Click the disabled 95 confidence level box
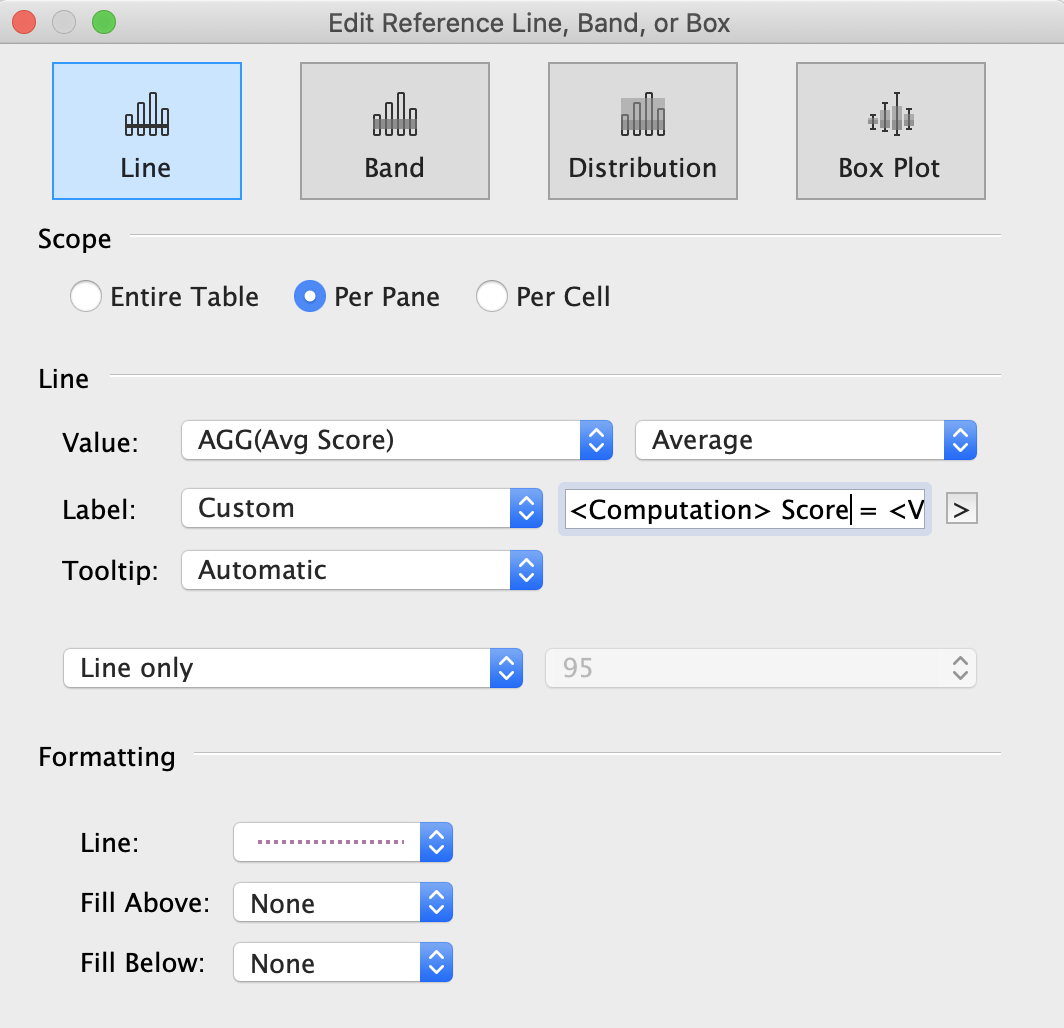The height and width of the screenshot is (1028, 1064). click(759, 668)
